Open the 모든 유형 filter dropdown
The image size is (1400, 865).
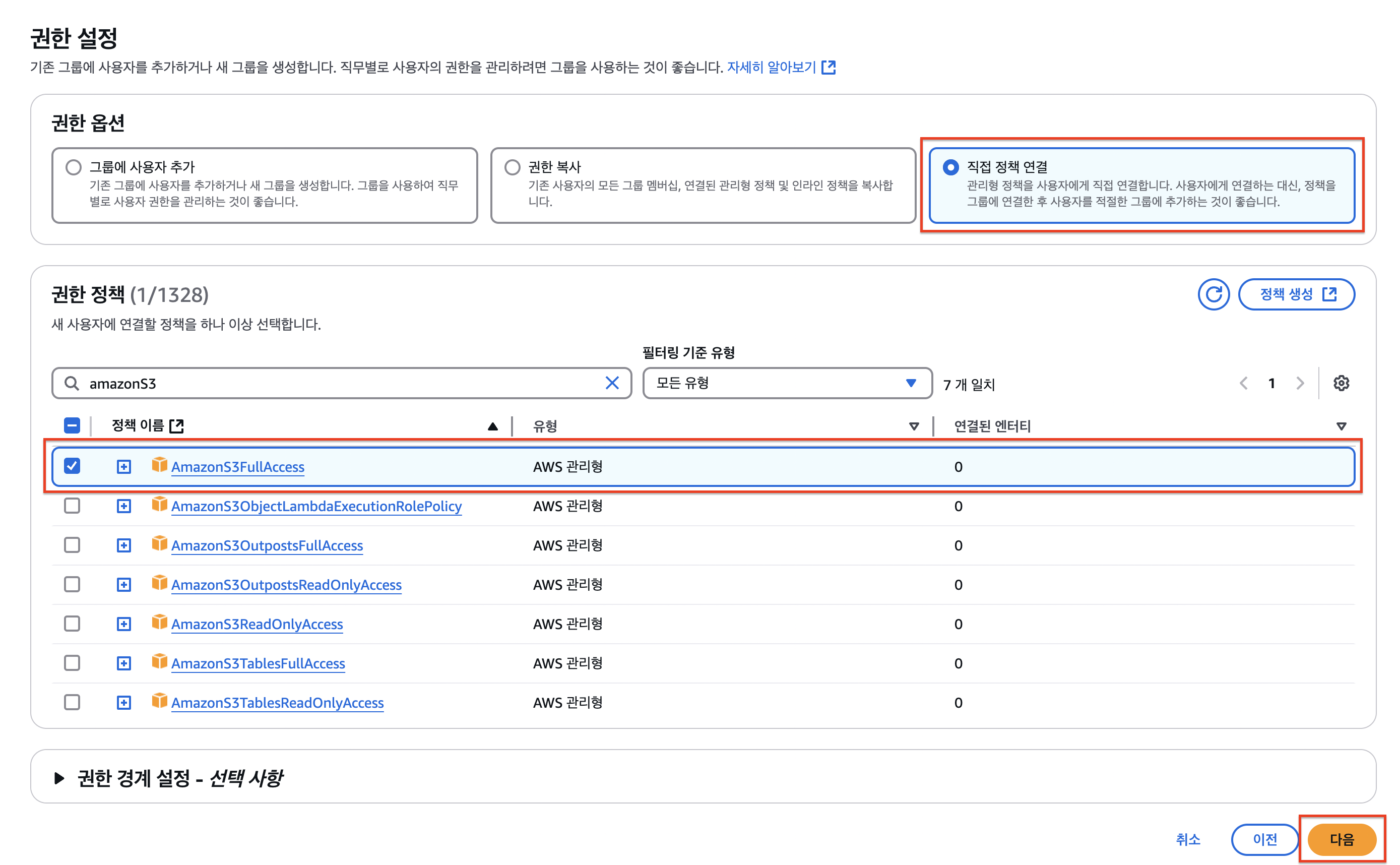click(x=787, y=383)
